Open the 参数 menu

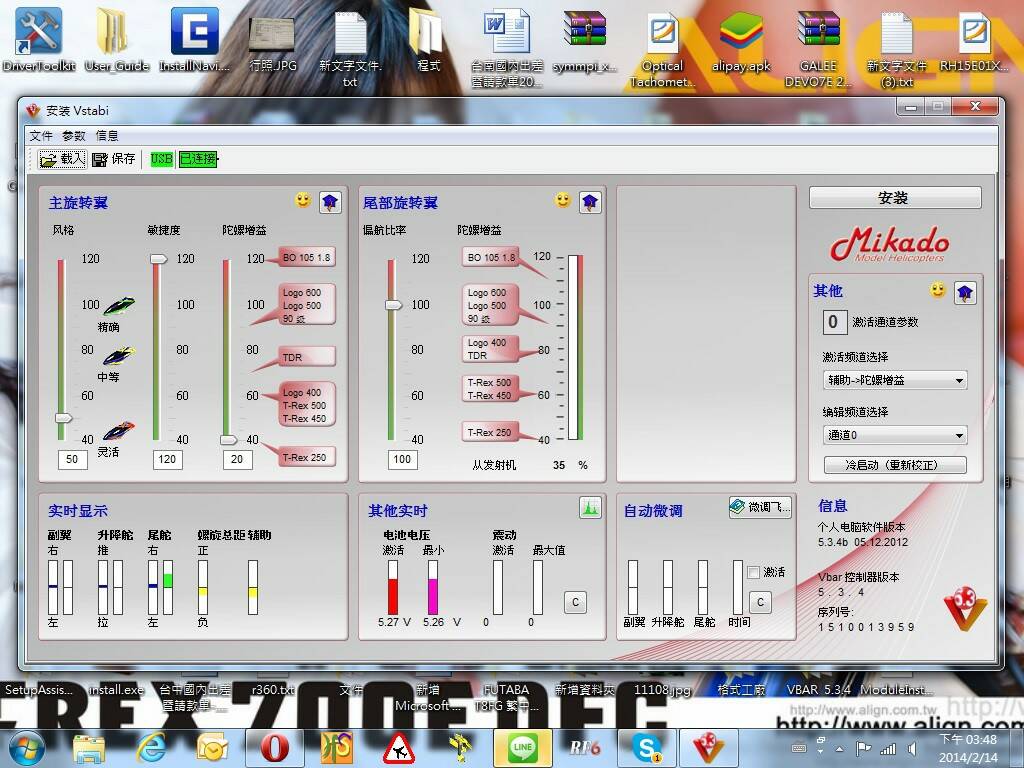74,135
